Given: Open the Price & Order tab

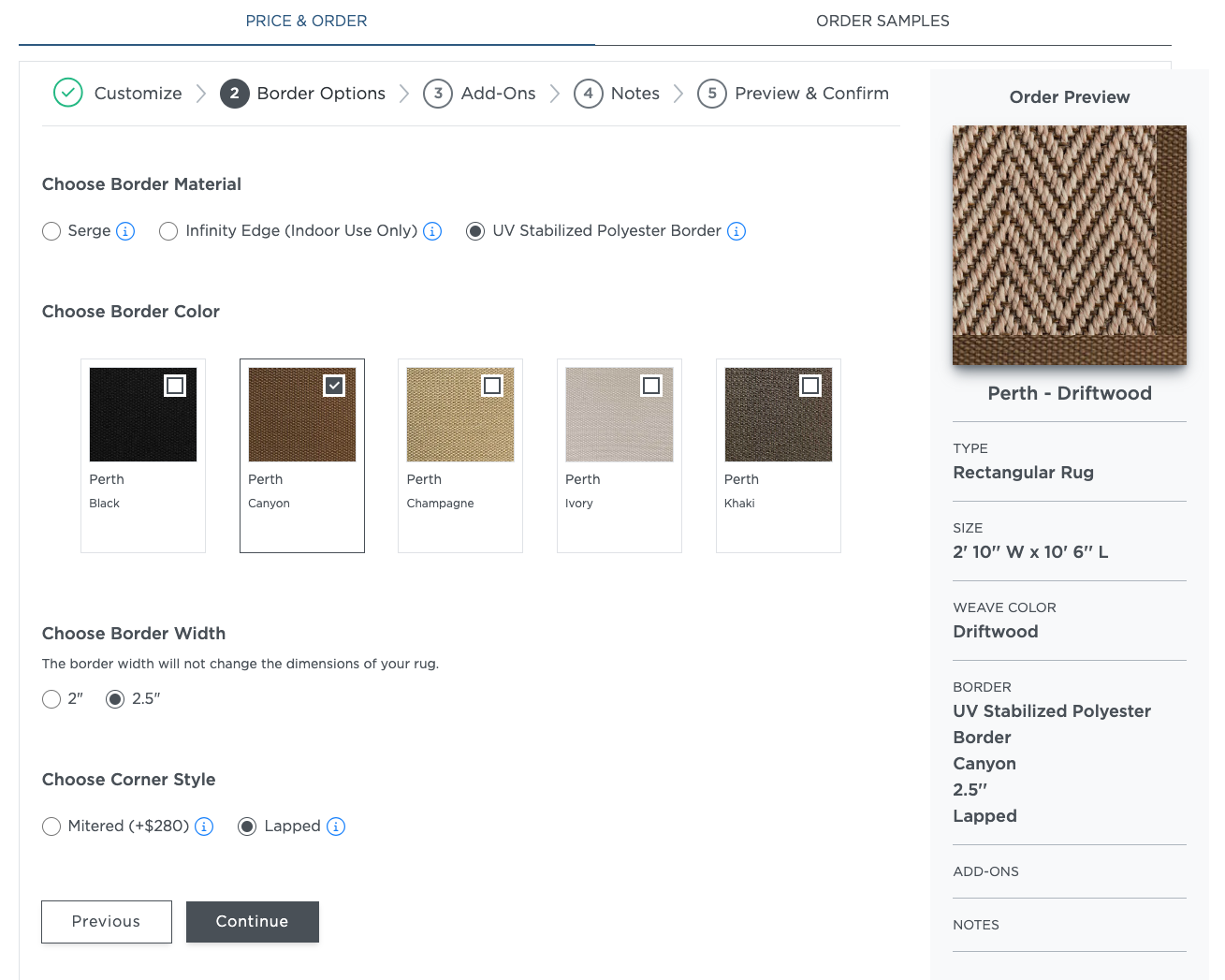Looking at the screenshot, I should pyautogui.click(x=306, y=21).
